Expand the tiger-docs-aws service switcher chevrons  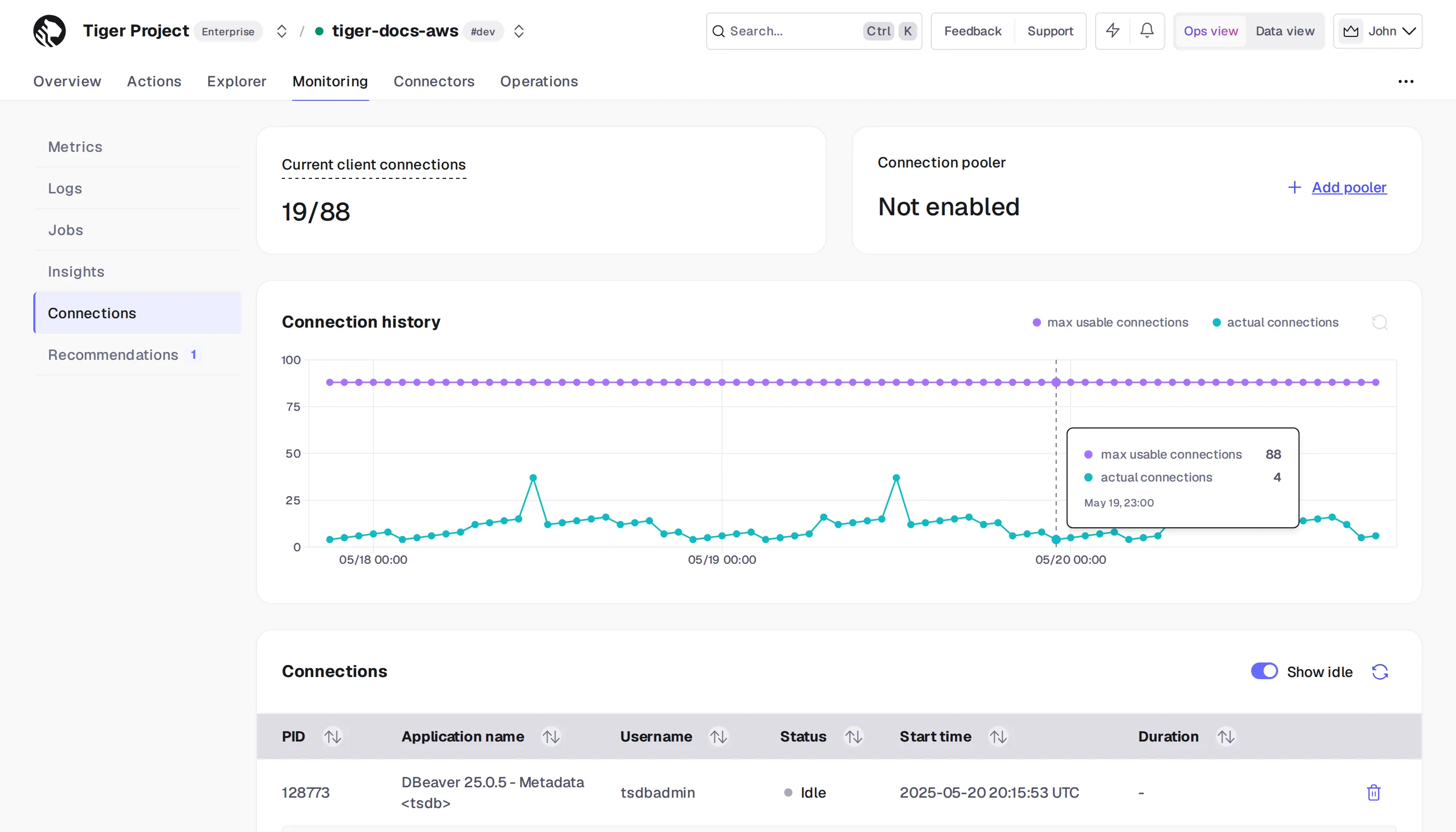tap(519, 31)
